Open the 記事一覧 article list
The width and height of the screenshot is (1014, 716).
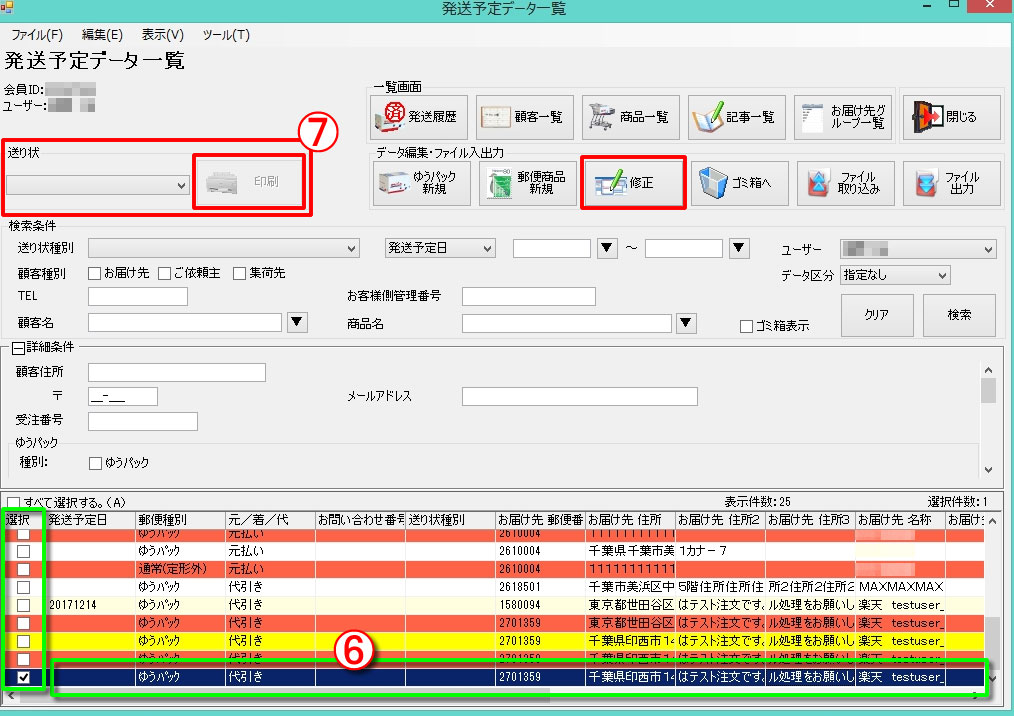pyautogui.click(x=738, y=117)
